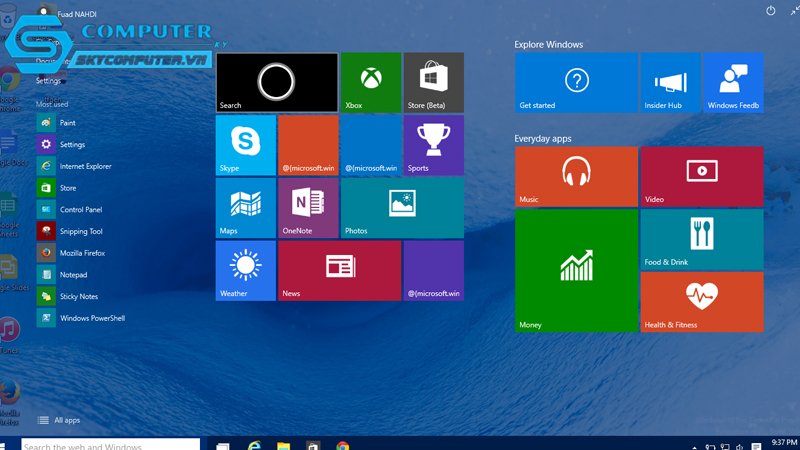Open the Search Cortana tile

pos(277,82)
